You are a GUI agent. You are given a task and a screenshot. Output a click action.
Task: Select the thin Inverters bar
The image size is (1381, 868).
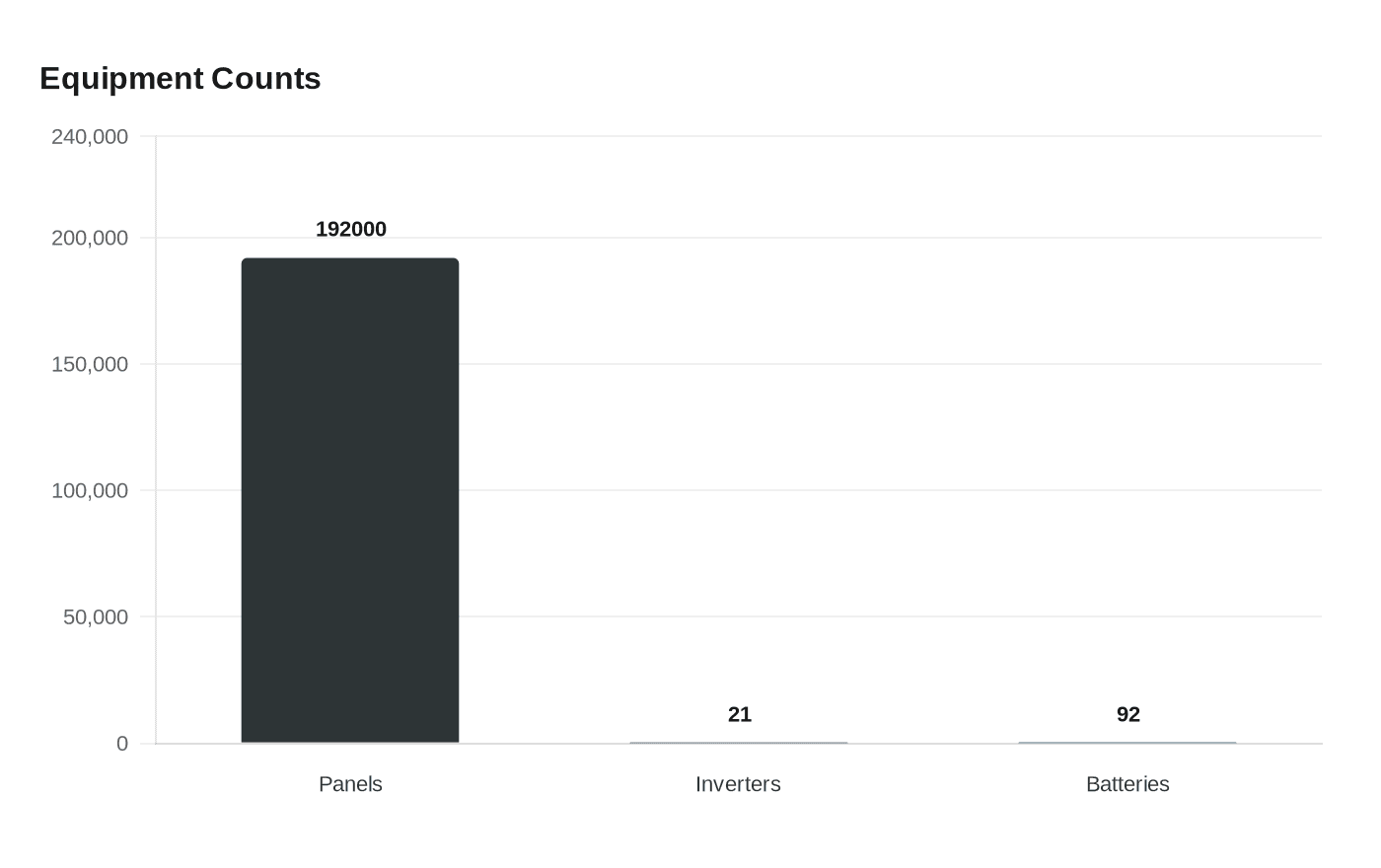point(739,742)
